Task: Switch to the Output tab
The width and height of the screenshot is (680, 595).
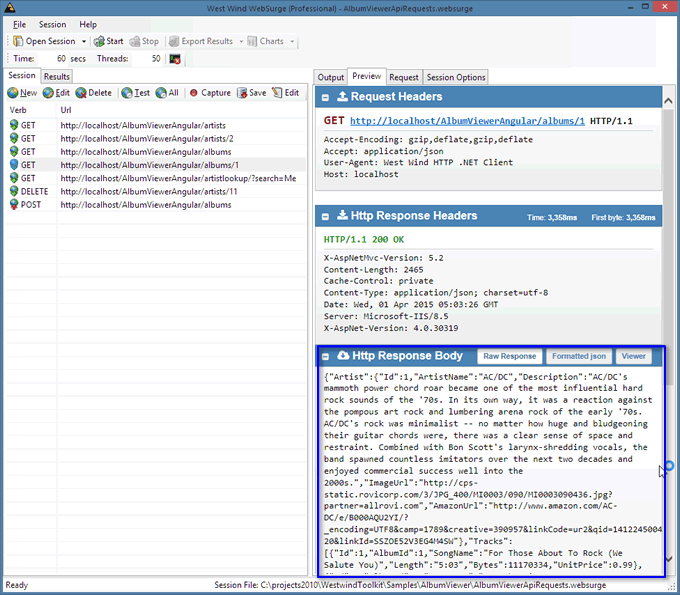Action: tap(330, 77)
